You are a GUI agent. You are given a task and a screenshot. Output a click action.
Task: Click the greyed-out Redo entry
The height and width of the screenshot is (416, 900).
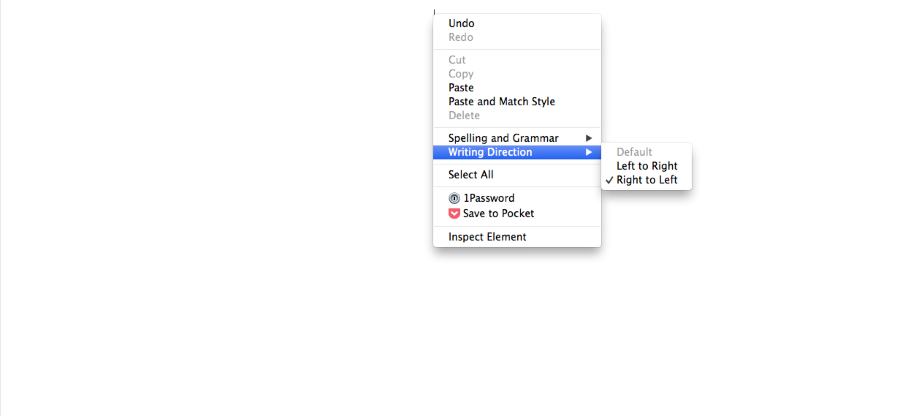coord(461,37)
